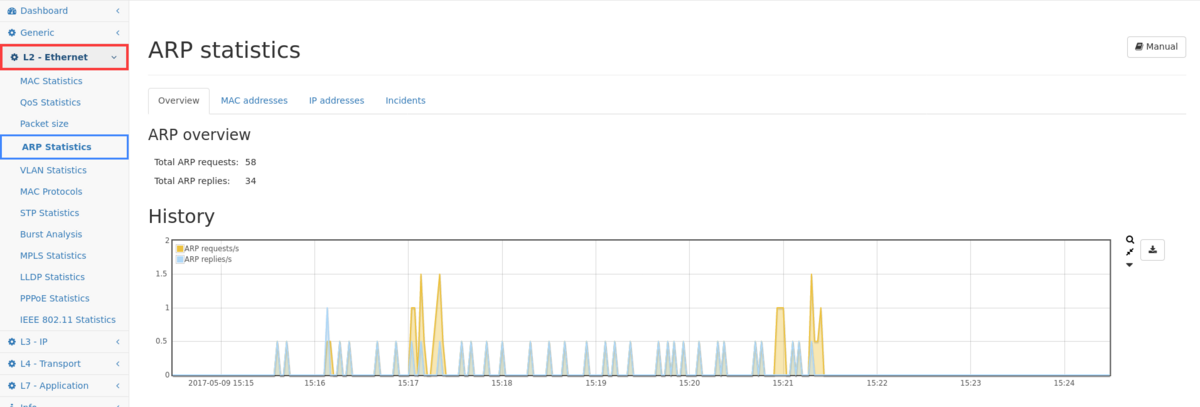Switch to the MAC addresses tab
Viewport: 1200px width, 407px height.
click(254, 101)
